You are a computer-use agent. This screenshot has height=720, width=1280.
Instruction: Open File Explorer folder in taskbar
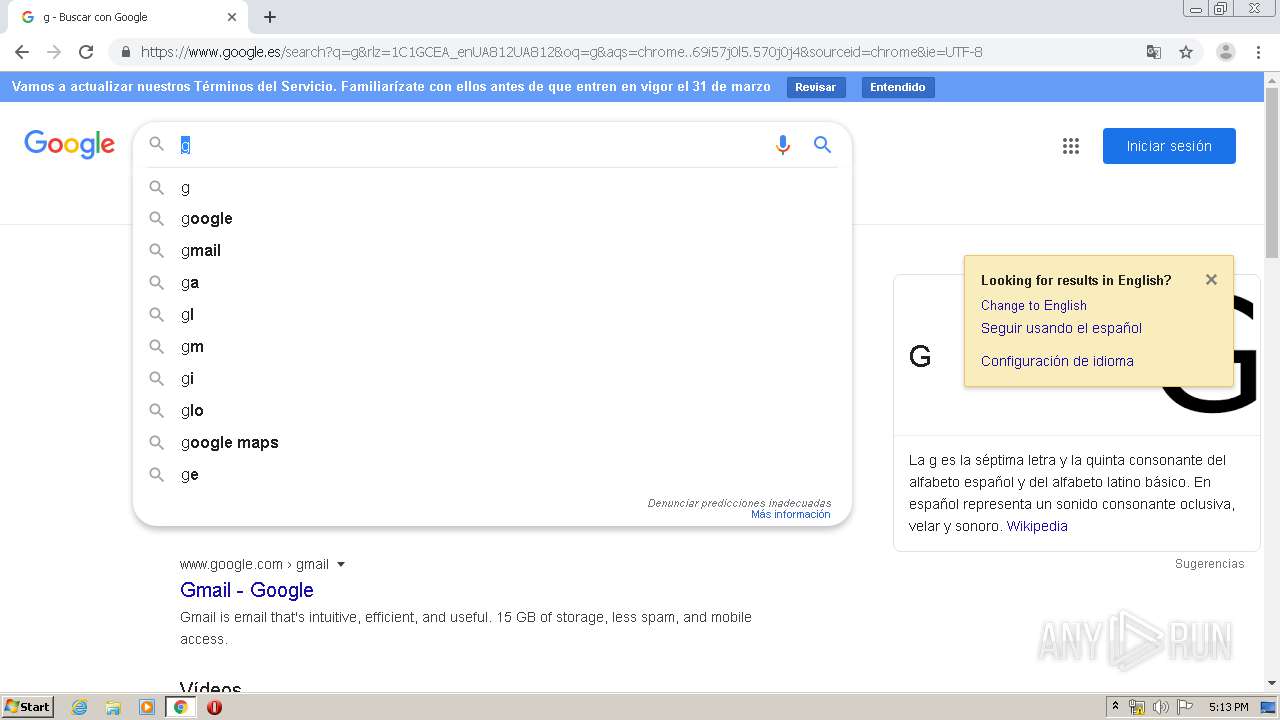point(113,707)
